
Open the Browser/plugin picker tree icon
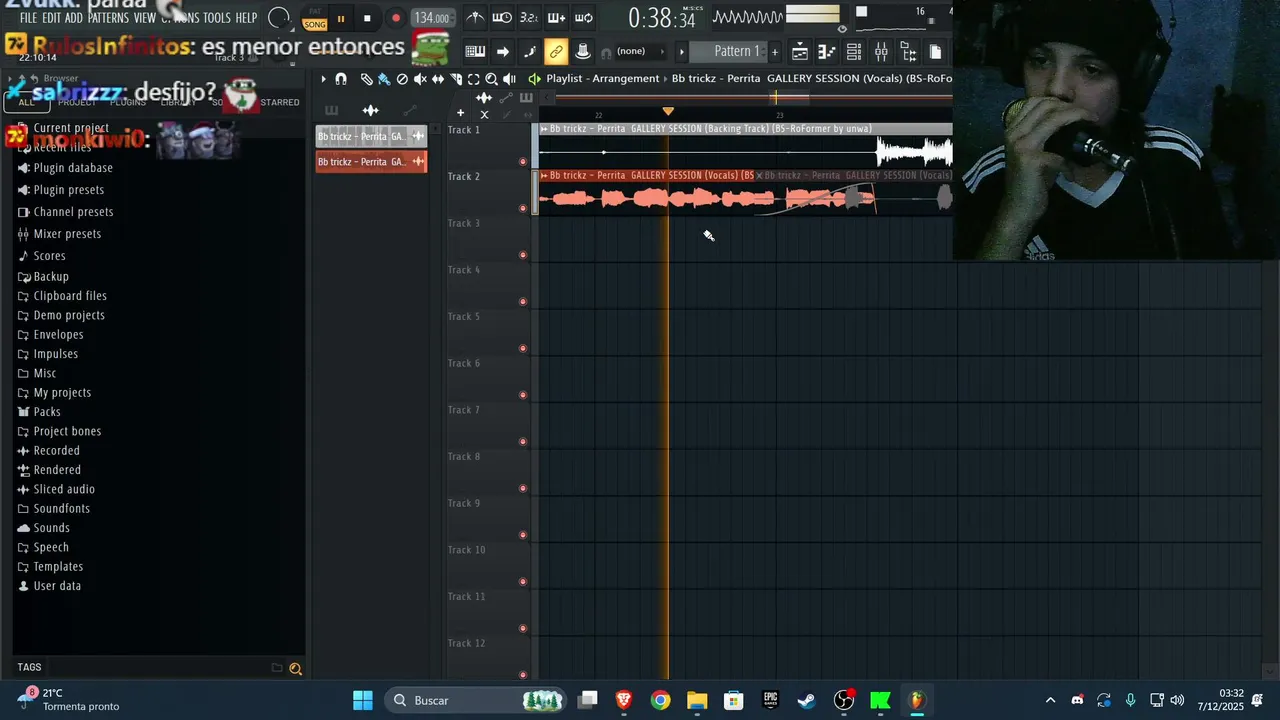908,51
